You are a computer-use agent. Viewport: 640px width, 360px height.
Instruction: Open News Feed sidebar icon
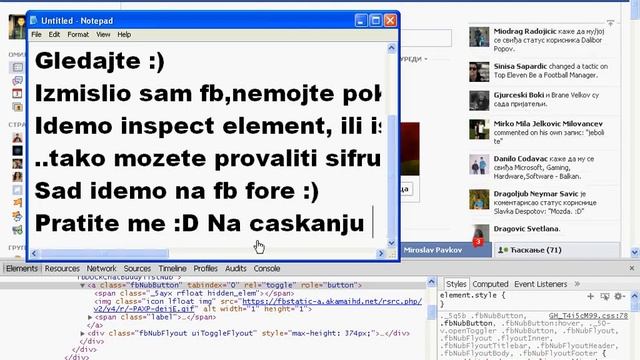17,67
